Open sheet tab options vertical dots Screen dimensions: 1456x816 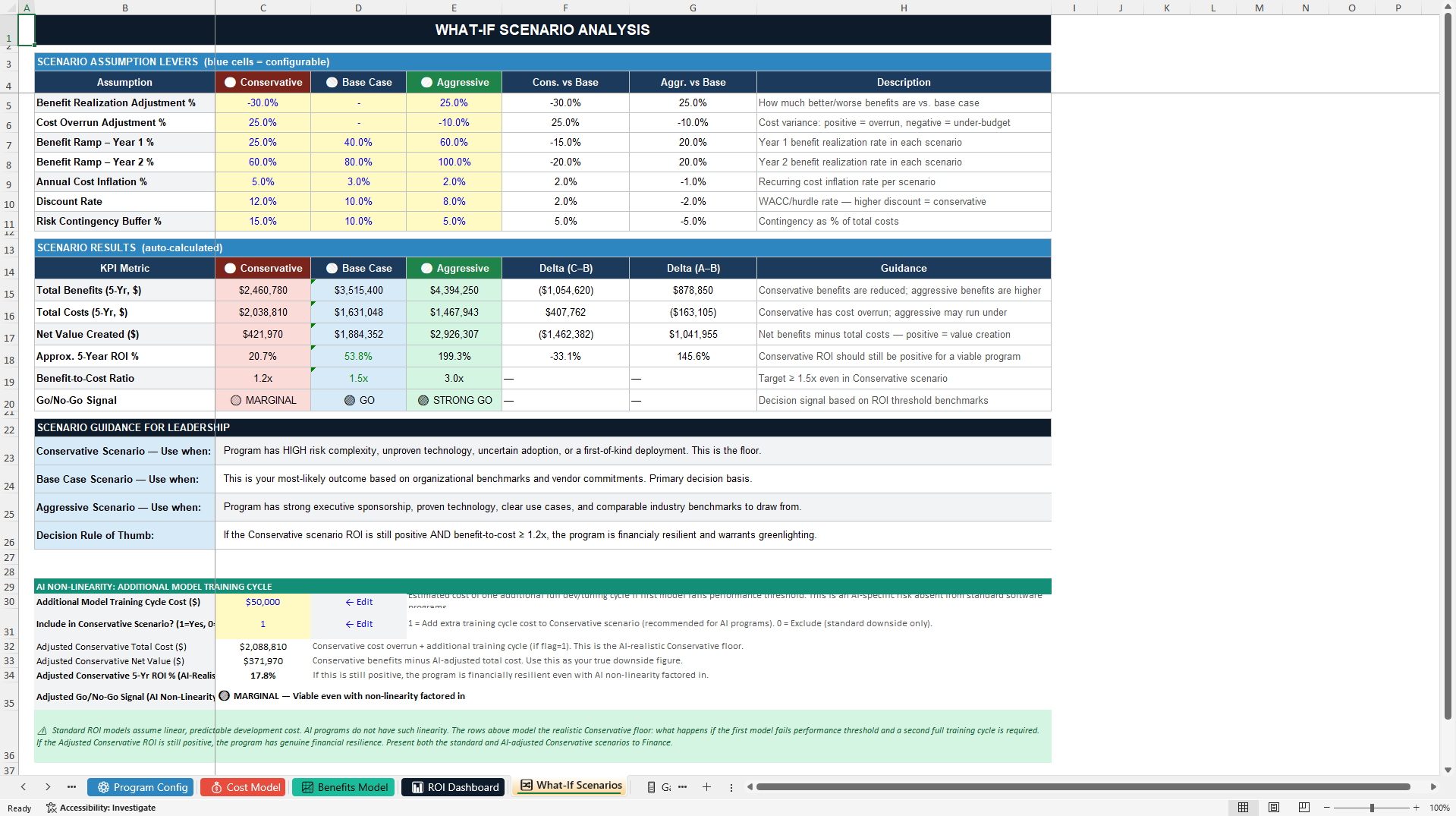point(731,787)
